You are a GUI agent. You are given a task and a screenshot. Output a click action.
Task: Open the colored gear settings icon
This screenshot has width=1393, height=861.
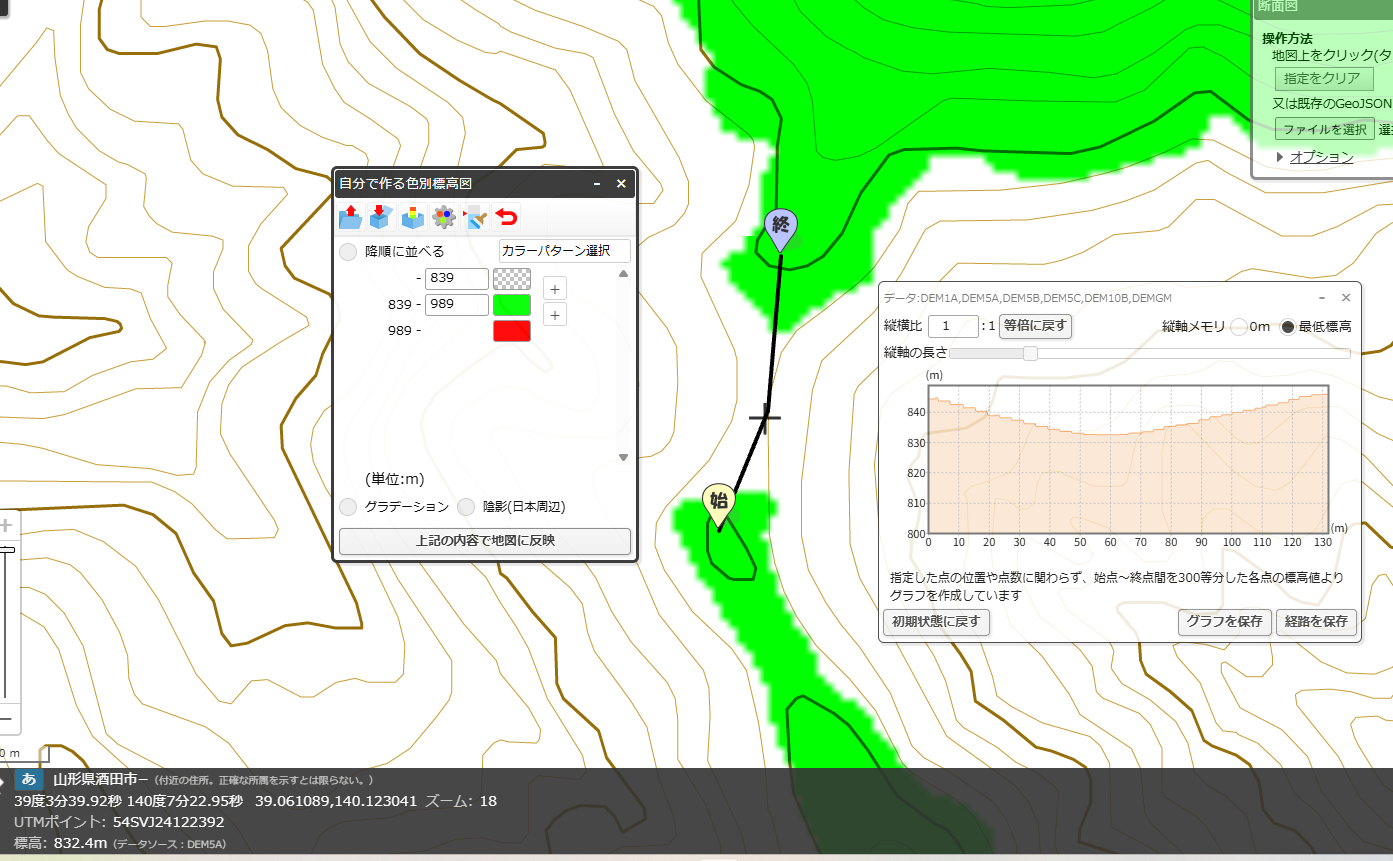pyautogui.click(x=444, y=217)
